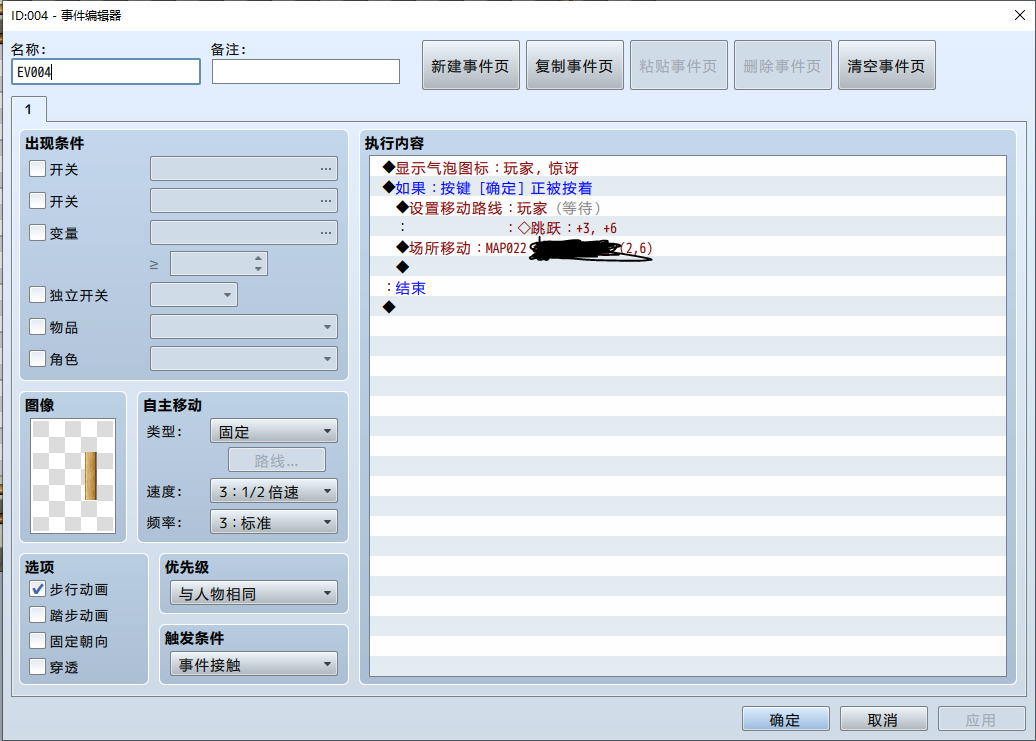Select the 结束 line

point(688,288)
